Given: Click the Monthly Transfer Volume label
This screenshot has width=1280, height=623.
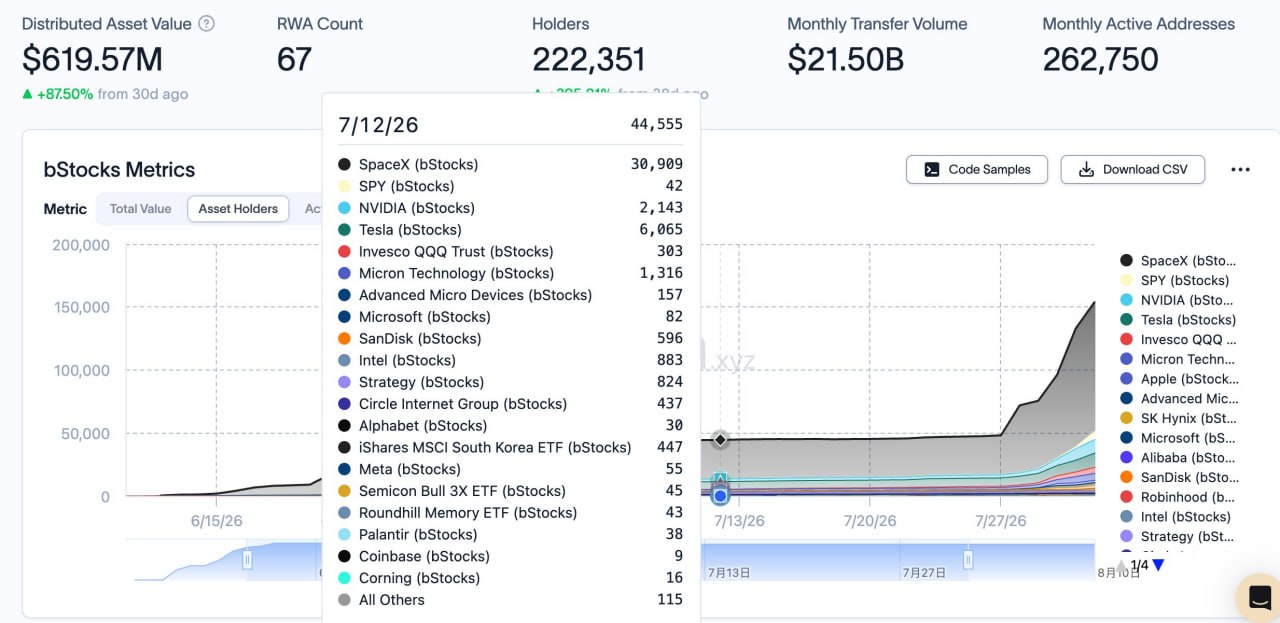Looking at the screenshot, I should [x=877, y=24].
